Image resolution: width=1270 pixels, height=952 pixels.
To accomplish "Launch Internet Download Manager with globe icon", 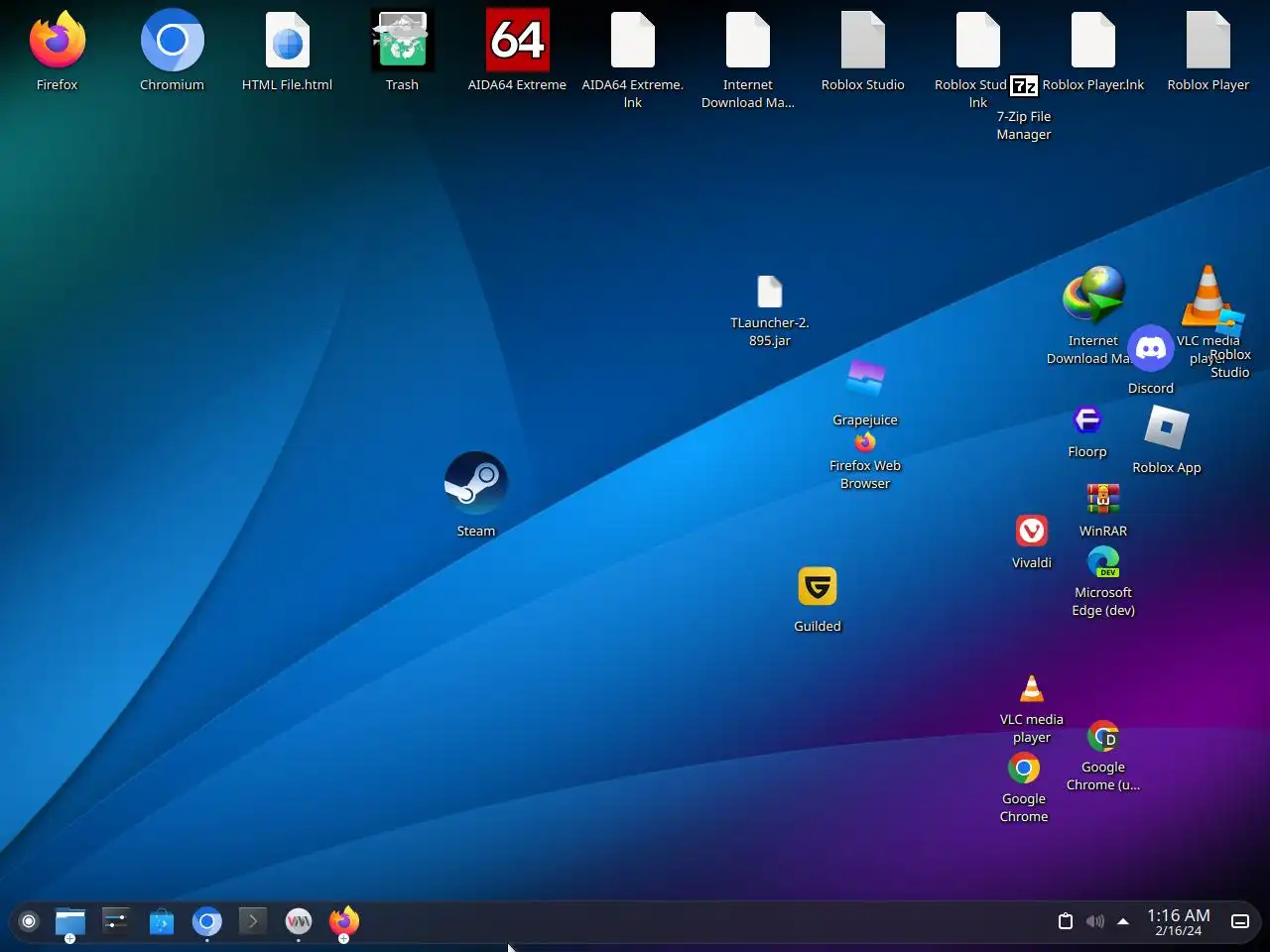I will [x=1093, y=295].
